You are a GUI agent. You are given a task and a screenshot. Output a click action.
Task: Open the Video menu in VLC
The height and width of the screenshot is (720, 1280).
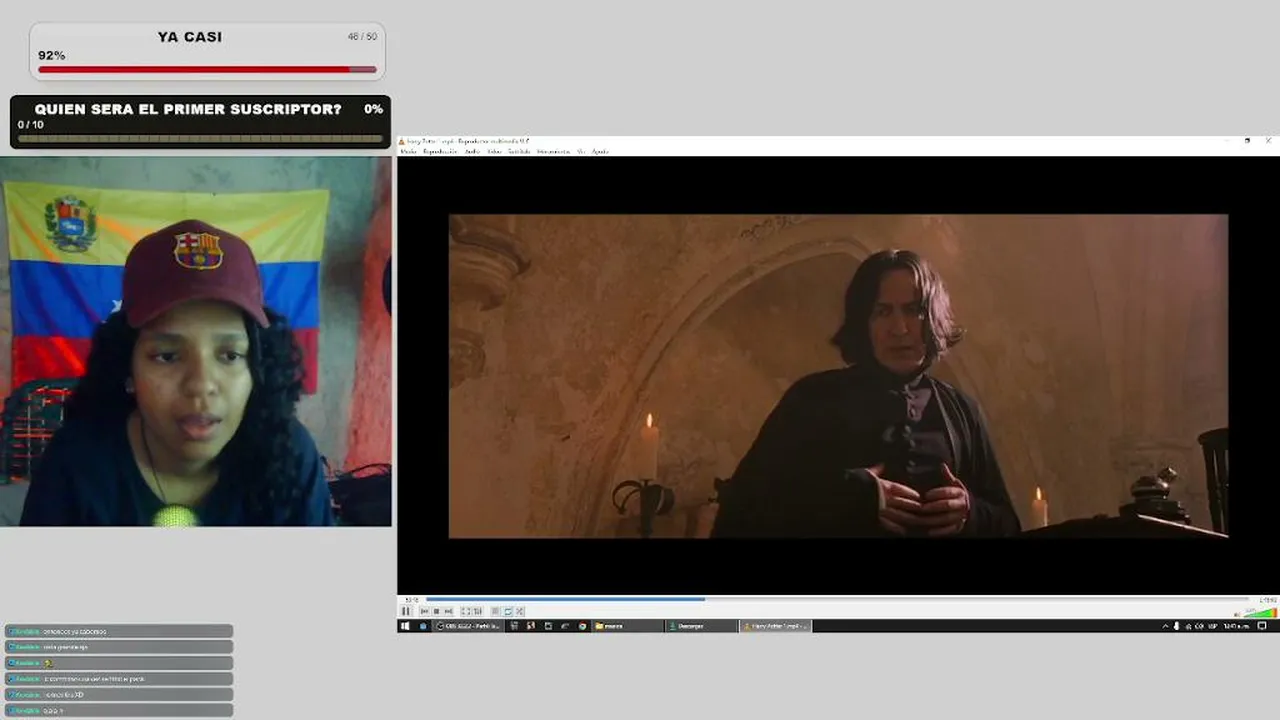pos(494,152)
